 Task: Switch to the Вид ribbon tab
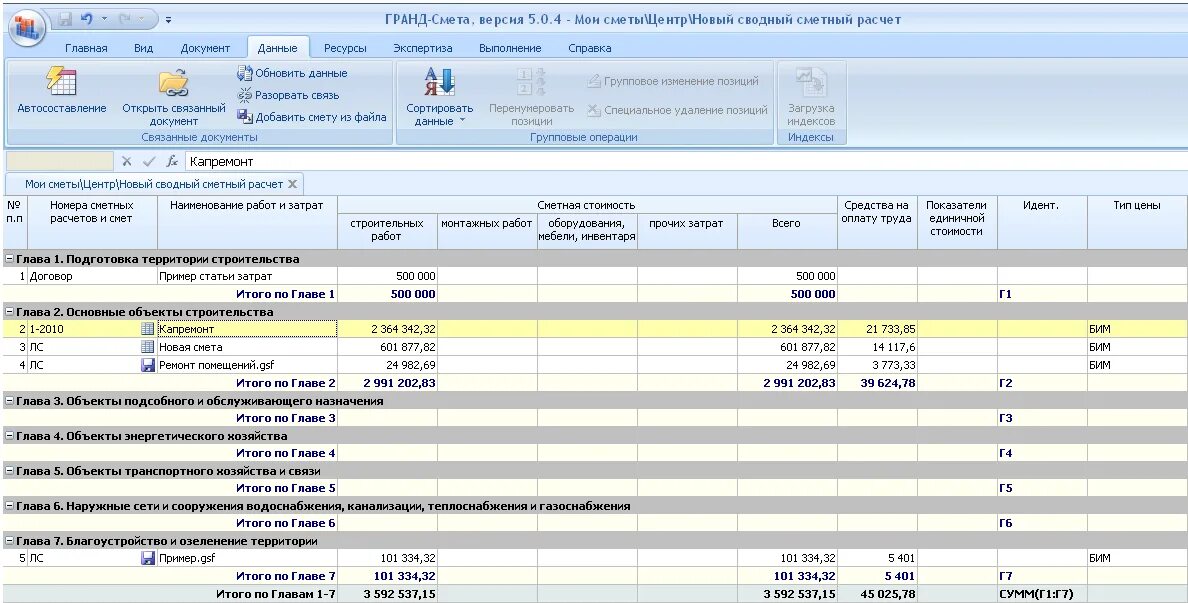tap(143, 48)
